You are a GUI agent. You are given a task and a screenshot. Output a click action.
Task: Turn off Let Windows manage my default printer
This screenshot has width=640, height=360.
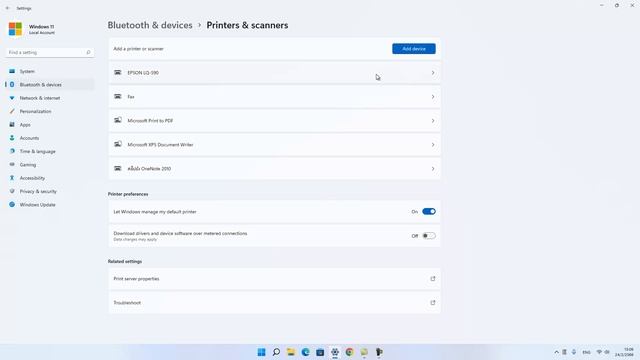coord(429,211)
